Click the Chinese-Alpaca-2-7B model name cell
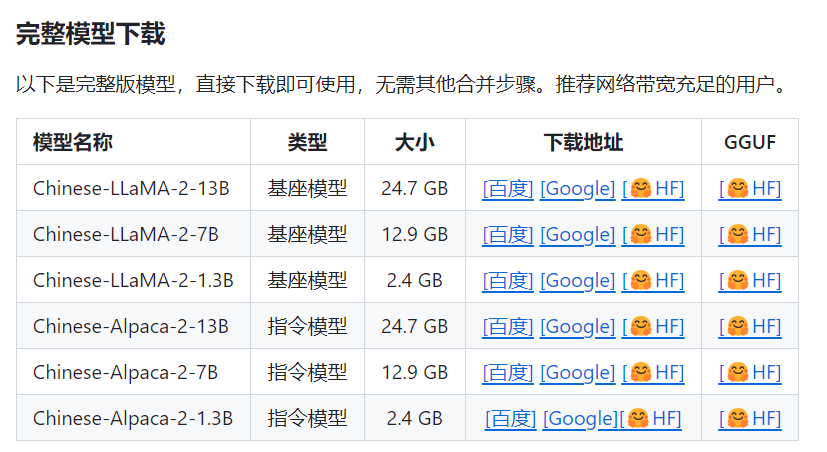 click(x=125, y=373)
